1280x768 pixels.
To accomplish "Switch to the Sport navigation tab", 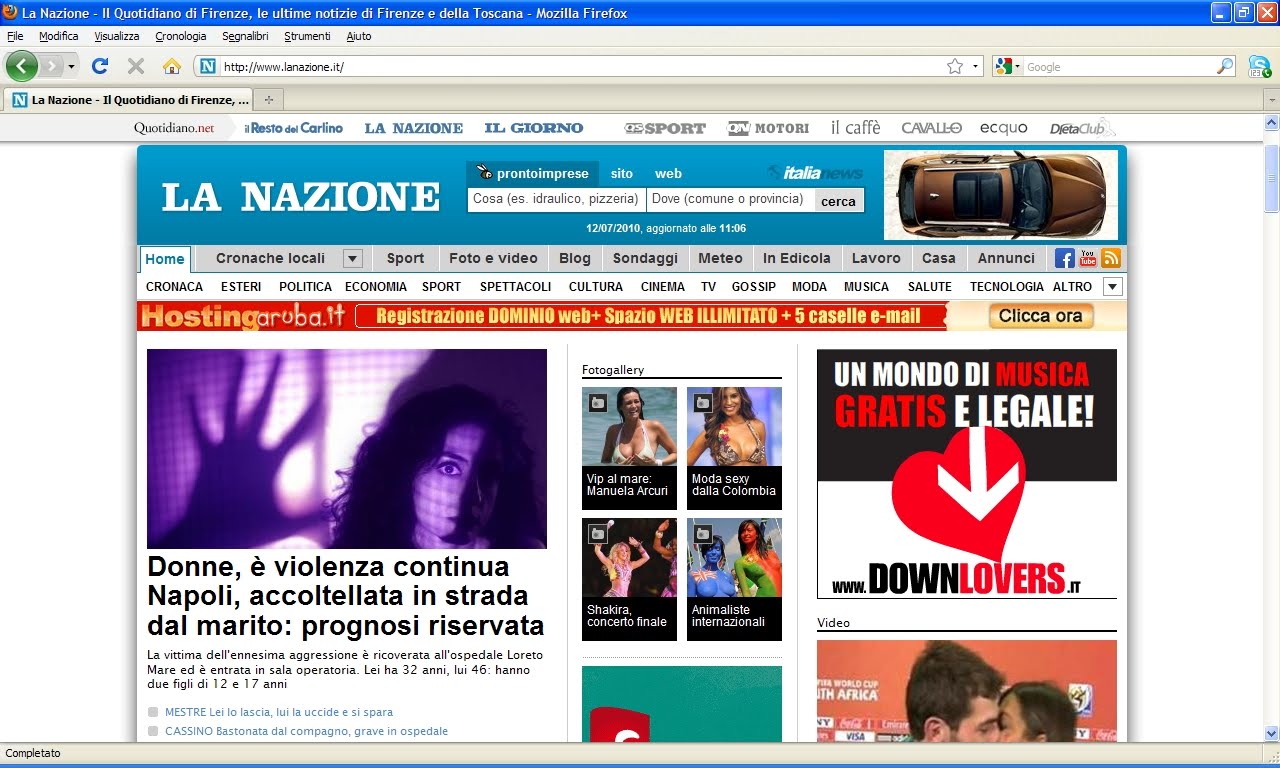I will coord(405,258).
